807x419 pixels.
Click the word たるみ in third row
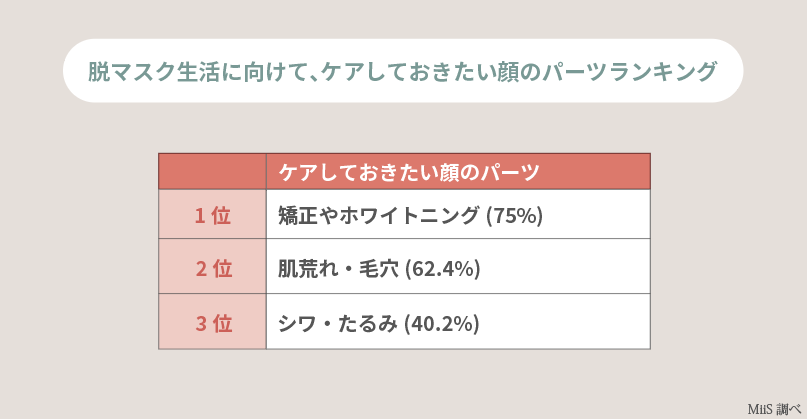coord(369,323)
